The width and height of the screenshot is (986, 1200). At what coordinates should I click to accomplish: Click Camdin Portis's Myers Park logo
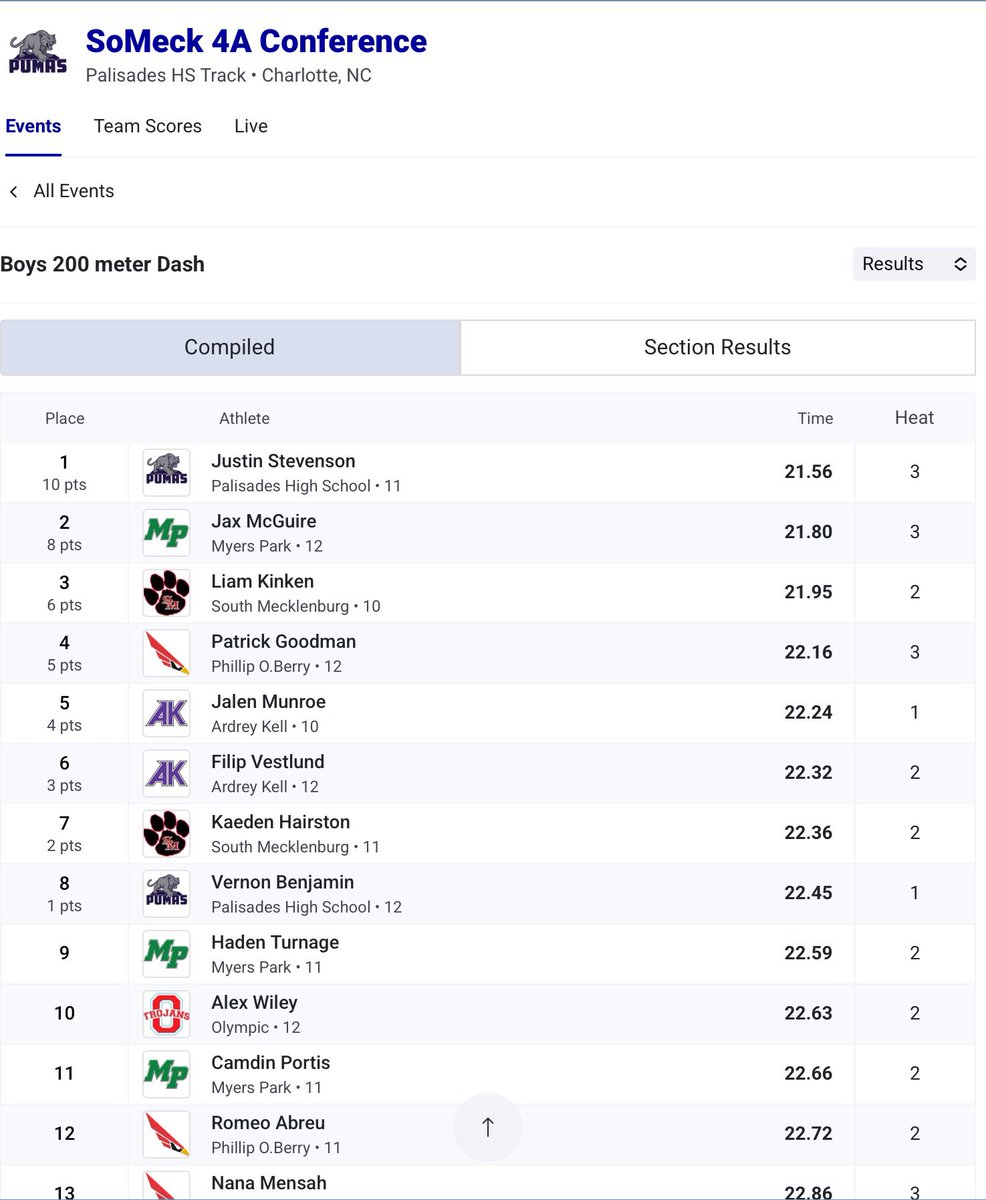(166, 1074)
